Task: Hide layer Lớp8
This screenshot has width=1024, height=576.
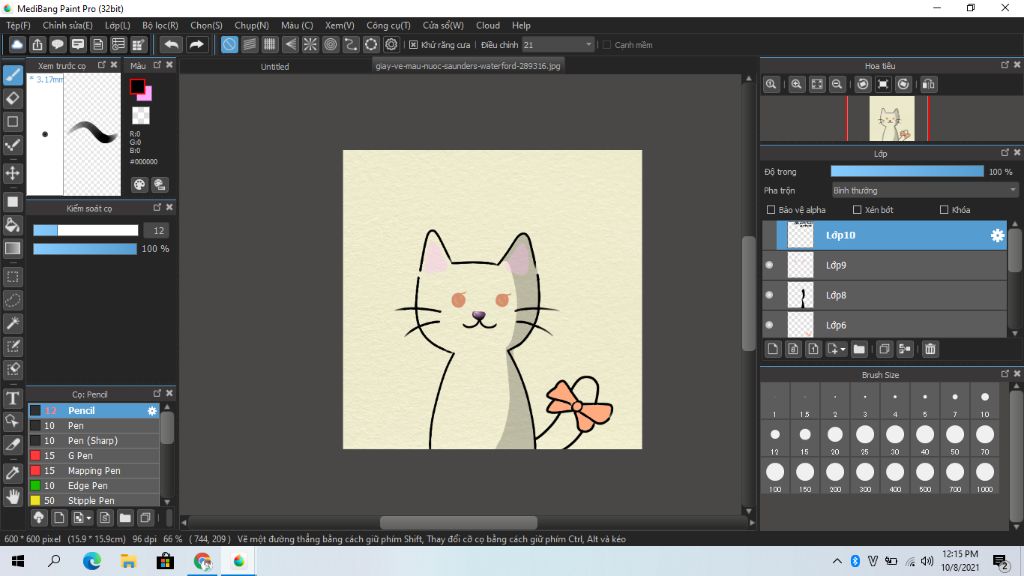Action: 769,295
